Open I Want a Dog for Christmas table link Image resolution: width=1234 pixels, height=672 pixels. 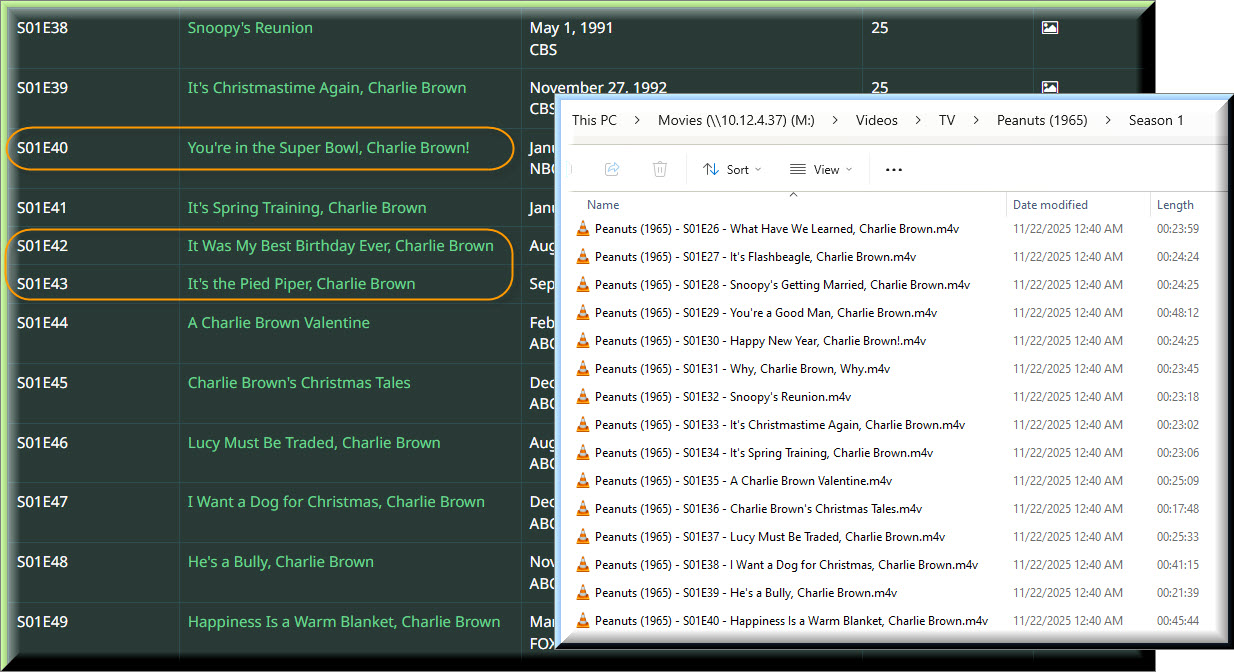[x=336, y=502]
